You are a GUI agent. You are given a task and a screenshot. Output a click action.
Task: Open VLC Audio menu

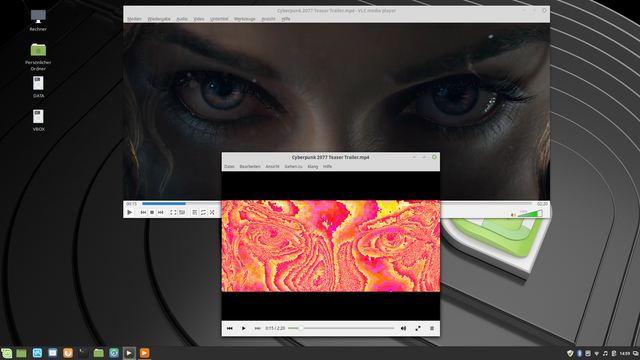(182, 19)
